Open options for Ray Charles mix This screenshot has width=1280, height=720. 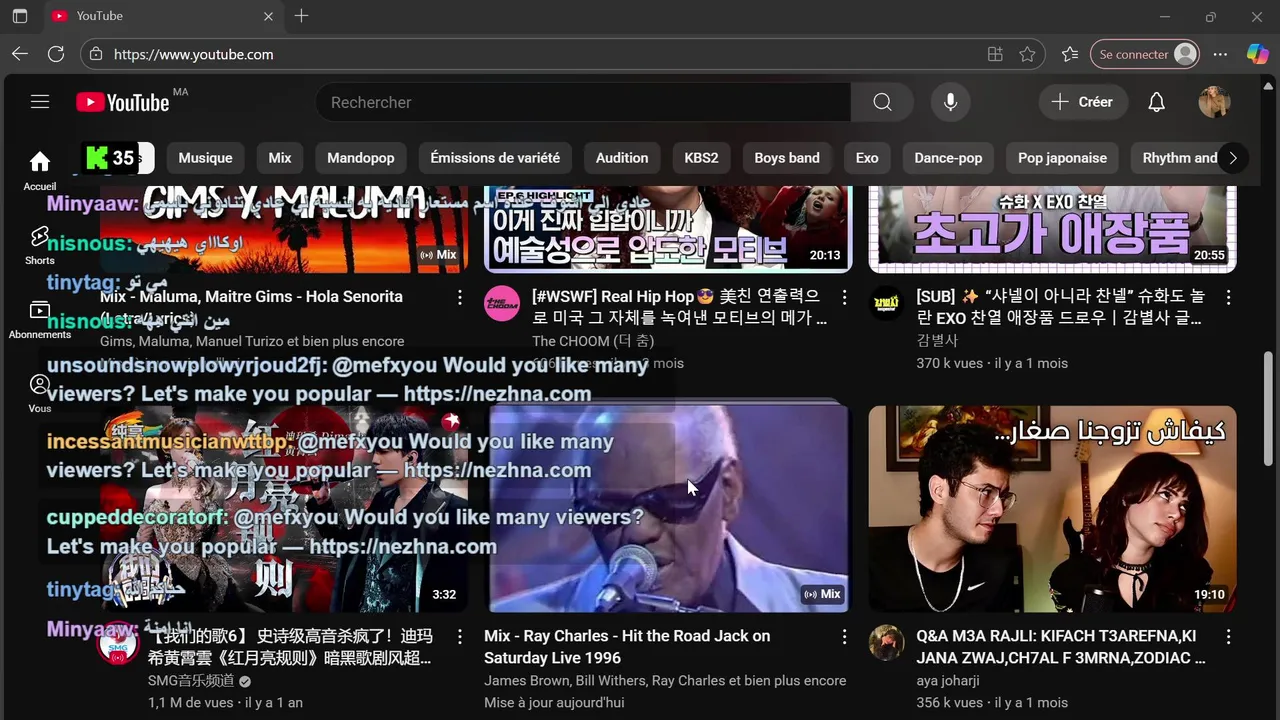[x=844, y=636]
